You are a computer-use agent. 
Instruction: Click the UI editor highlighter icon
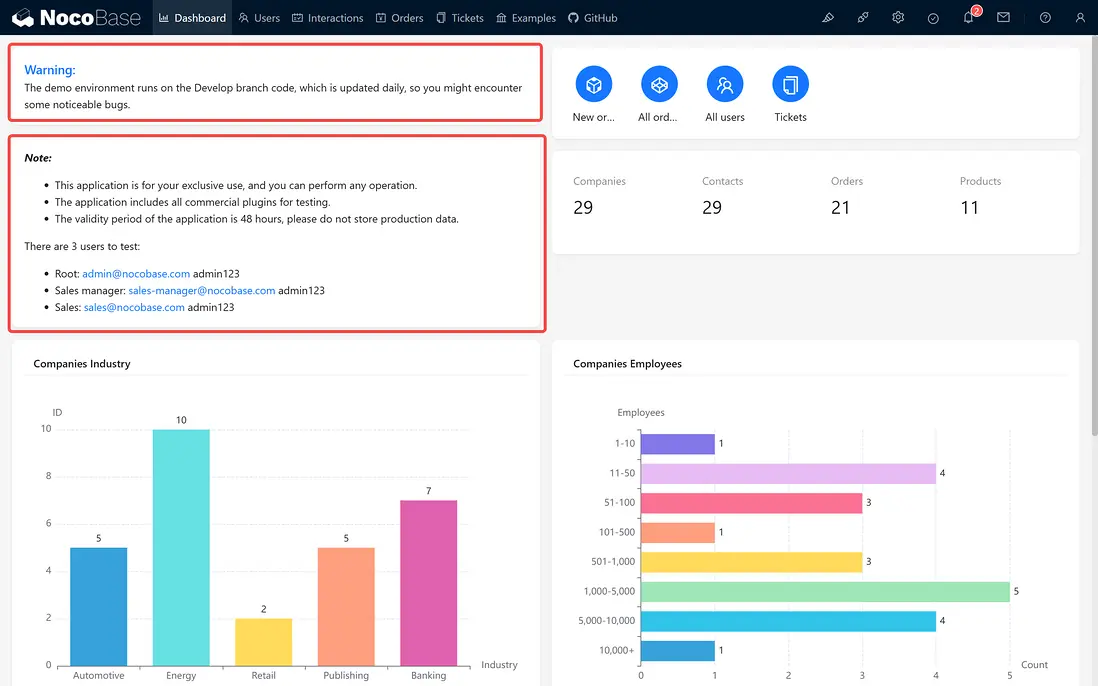[x=827, y=18]
